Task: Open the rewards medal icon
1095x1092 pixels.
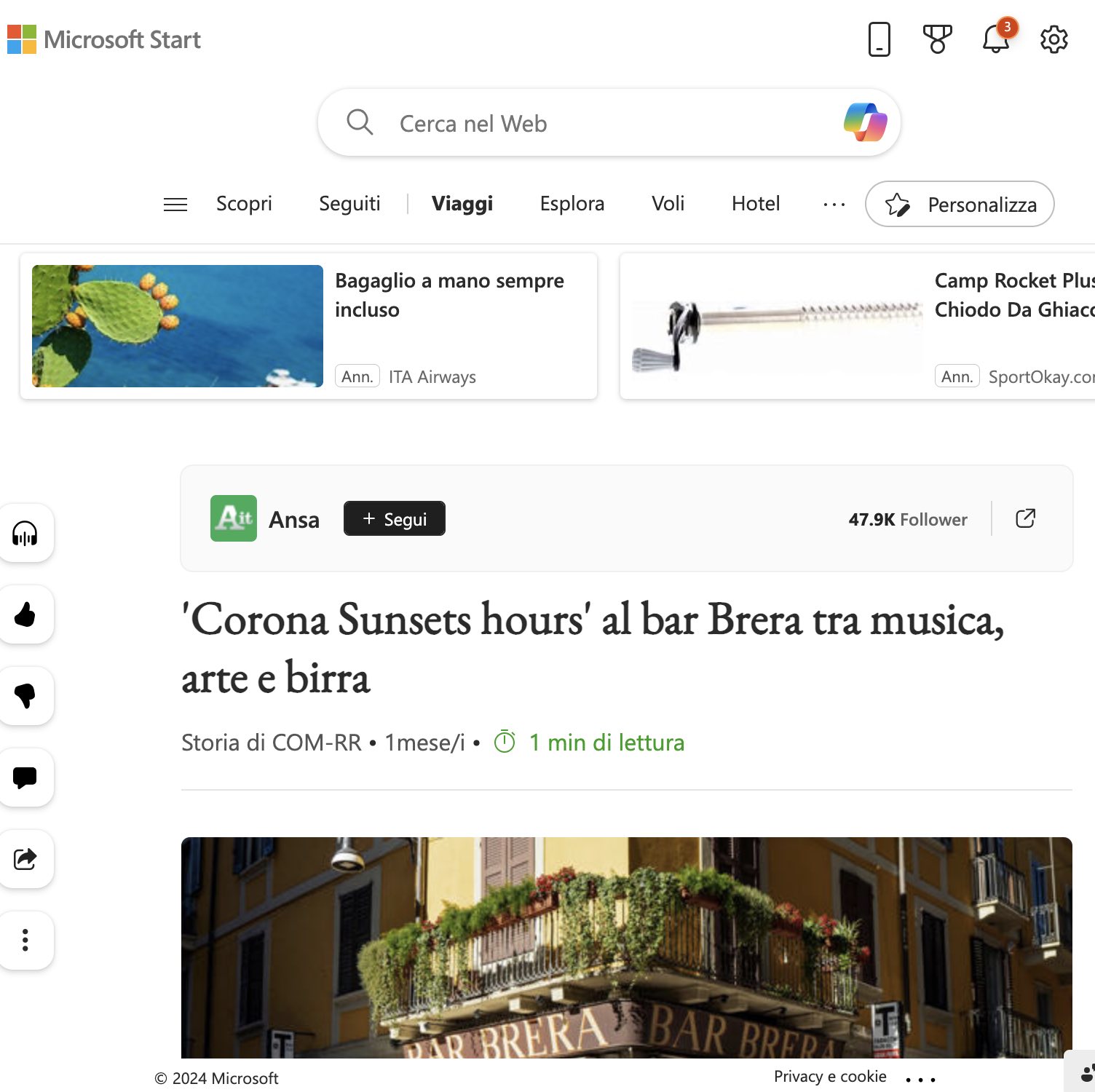Action: click(937, 39)
